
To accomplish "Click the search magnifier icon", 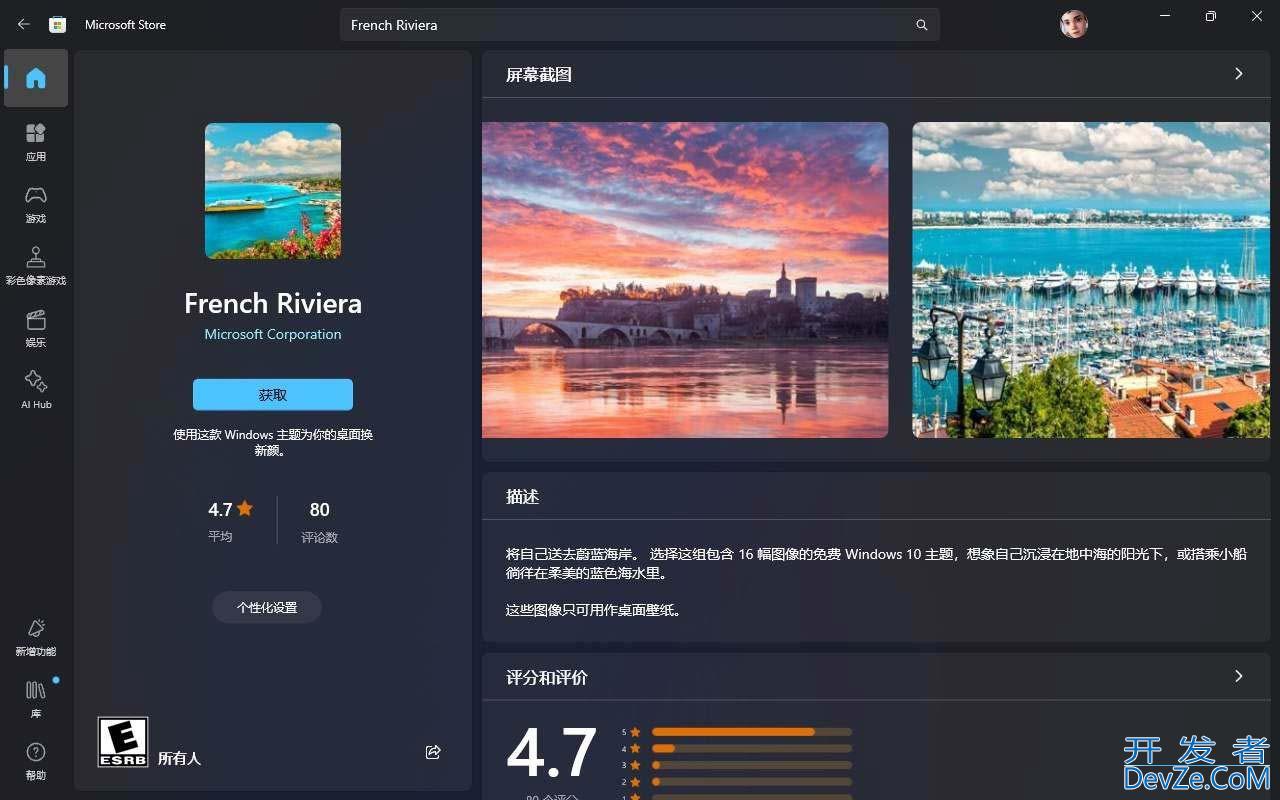I will [922, 25].
